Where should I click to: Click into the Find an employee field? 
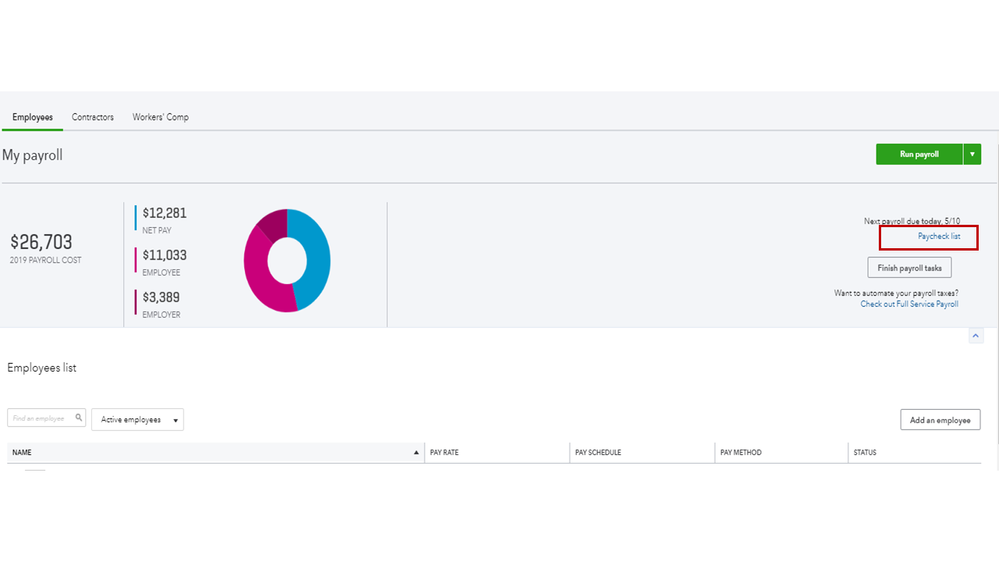click(x=41, y=418)
